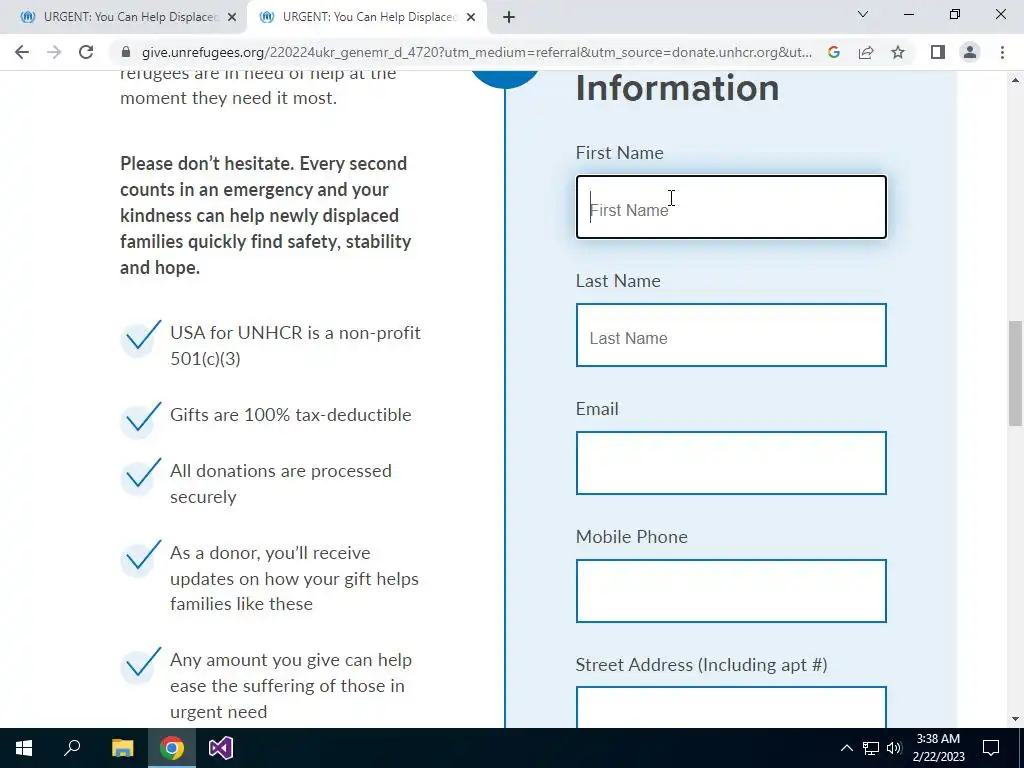1024x768 pixels.
Task: Close the first URGENT tab
Action: tap(232, 17)
